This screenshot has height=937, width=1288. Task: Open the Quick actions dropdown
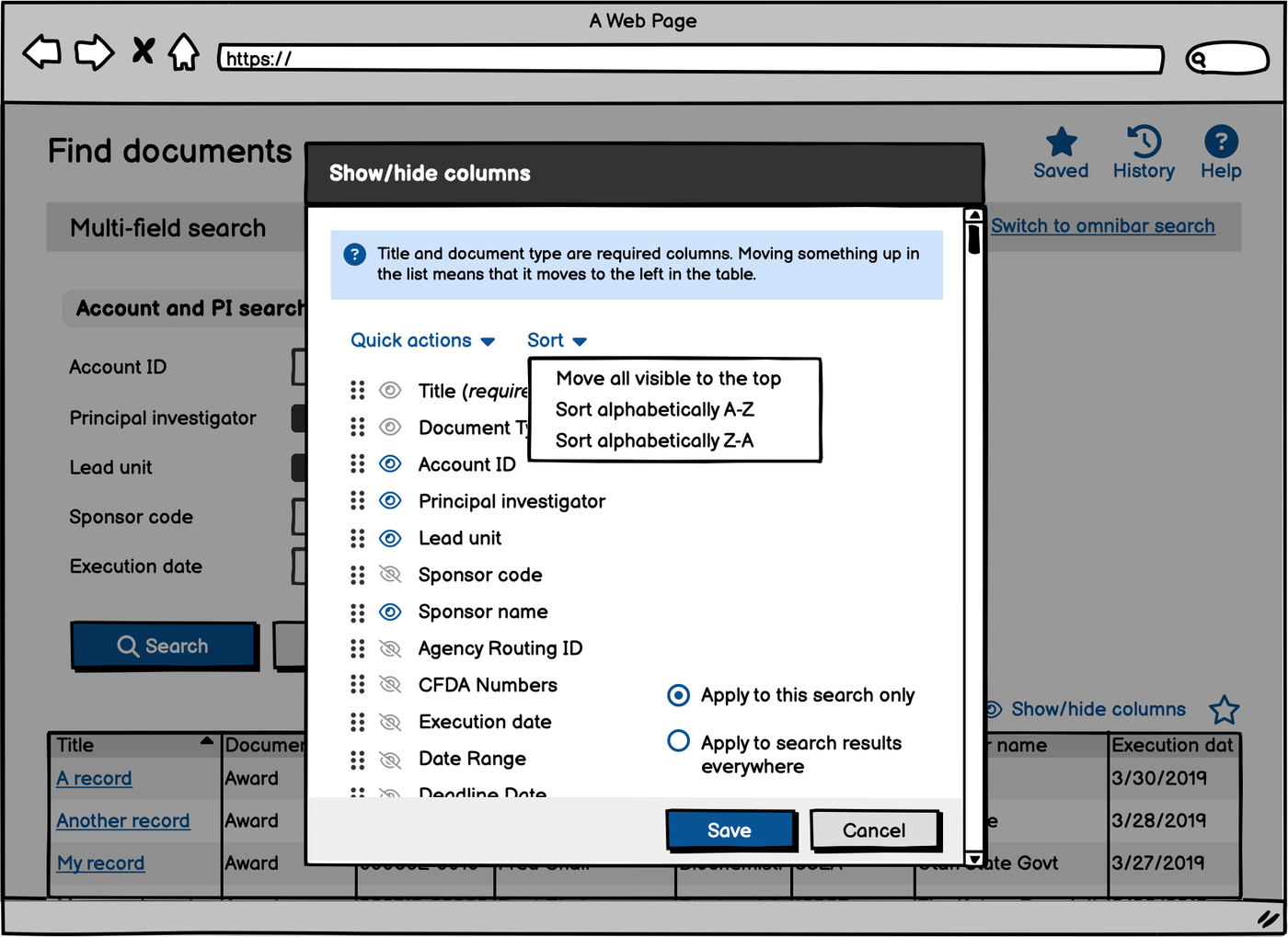pyautogui.click(x=422, y=340)
